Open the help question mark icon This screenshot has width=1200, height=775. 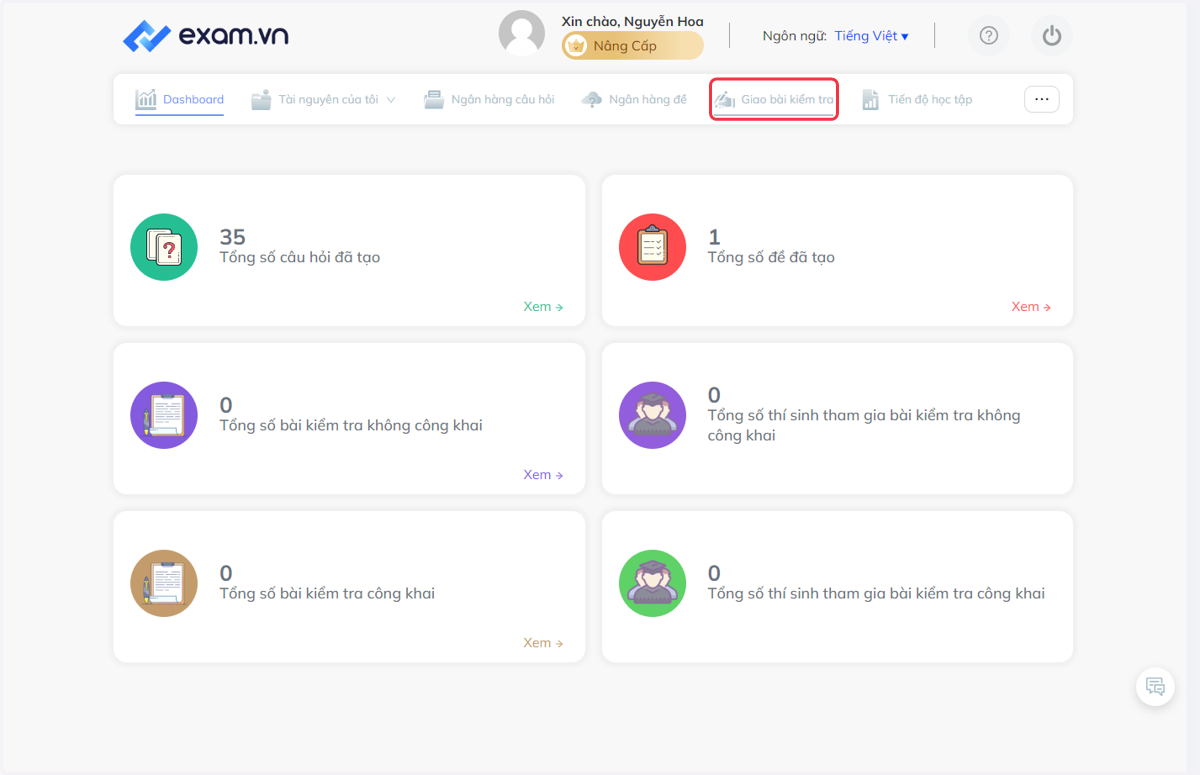click(989, 36)
